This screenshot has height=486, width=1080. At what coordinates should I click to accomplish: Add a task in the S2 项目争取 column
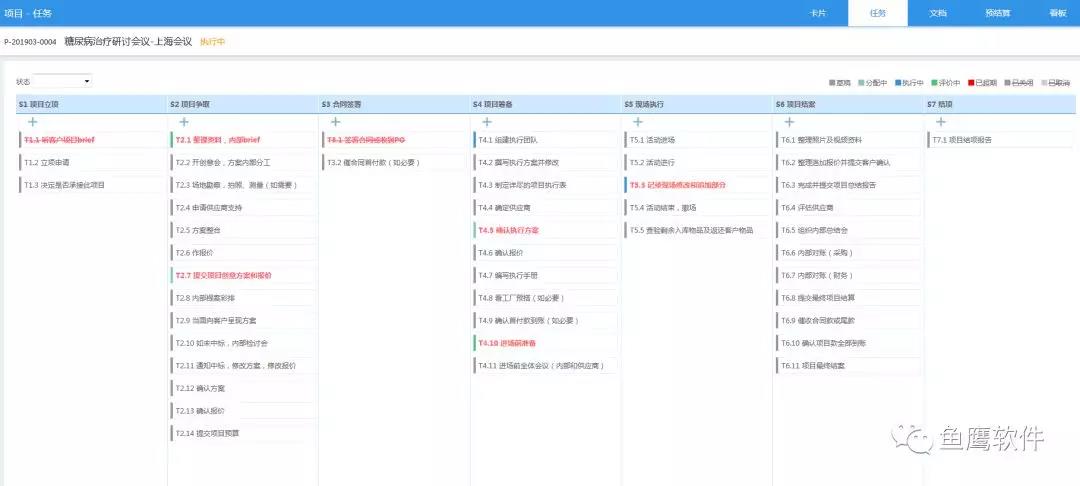[185, 121]
